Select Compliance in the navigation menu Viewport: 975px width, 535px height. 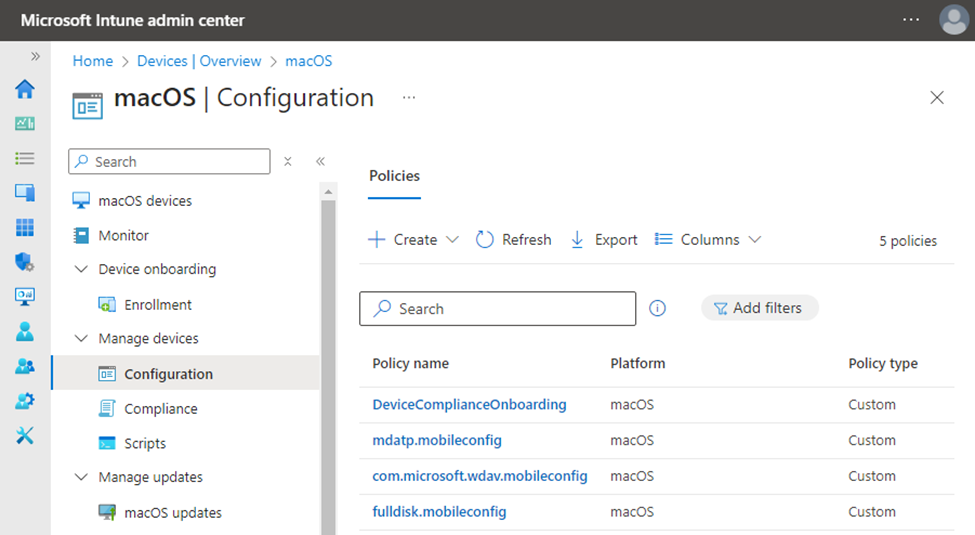(160, 409)
